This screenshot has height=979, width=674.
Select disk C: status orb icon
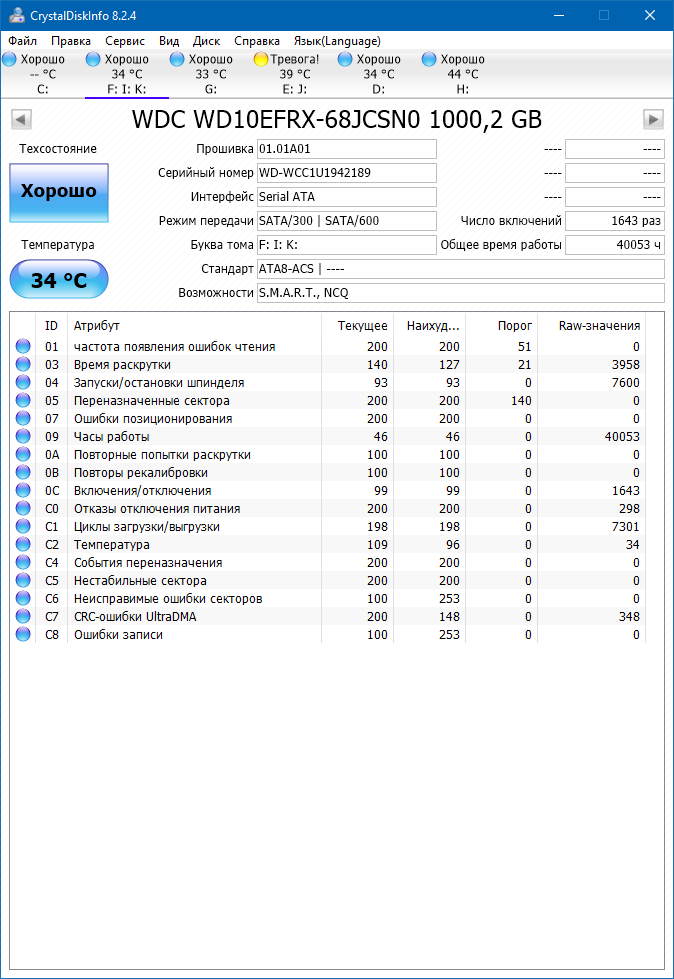pyautogui.click(x=9, y=60)
